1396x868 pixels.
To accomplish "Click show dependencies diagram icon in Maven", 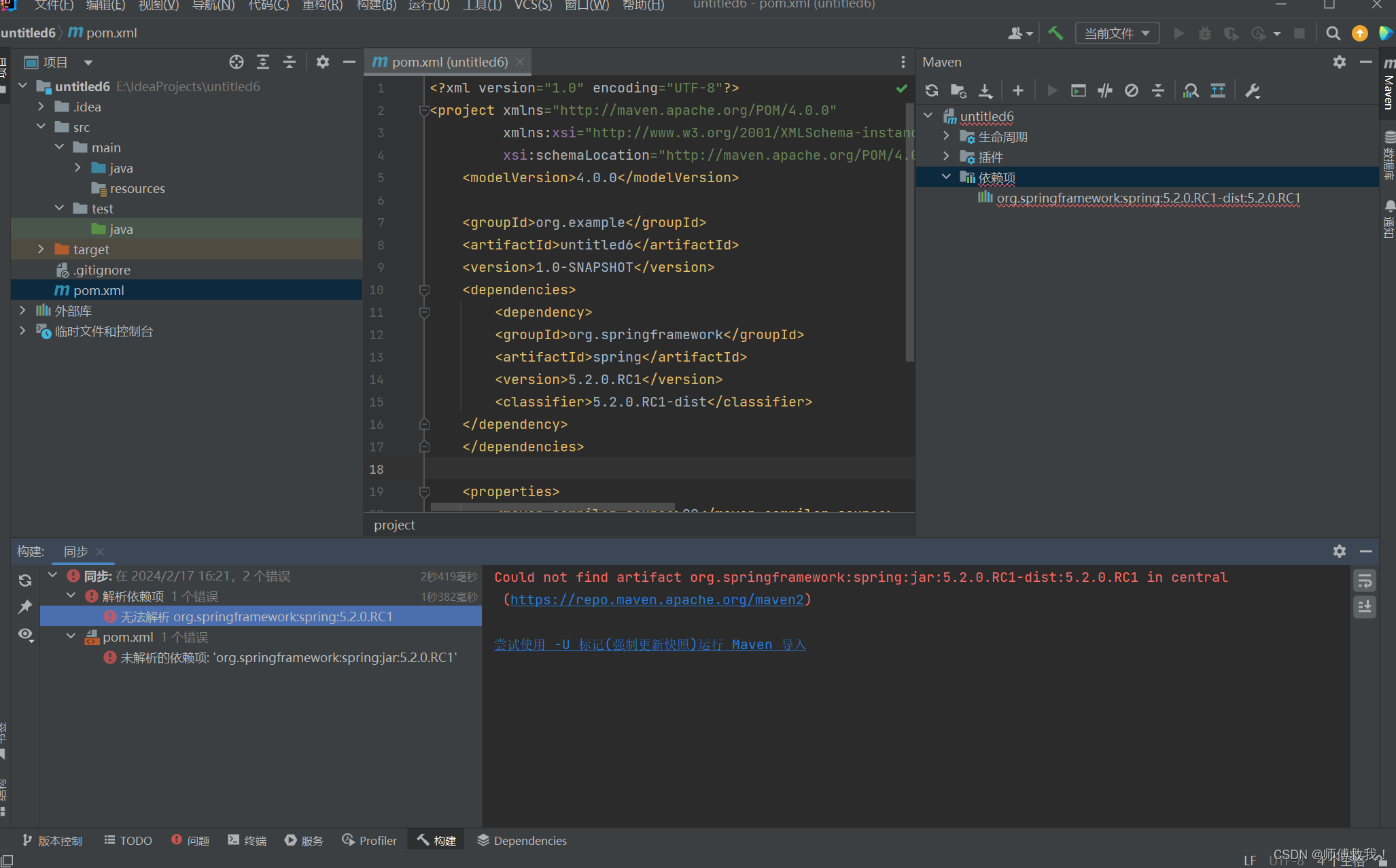I will click(1218, 90).
